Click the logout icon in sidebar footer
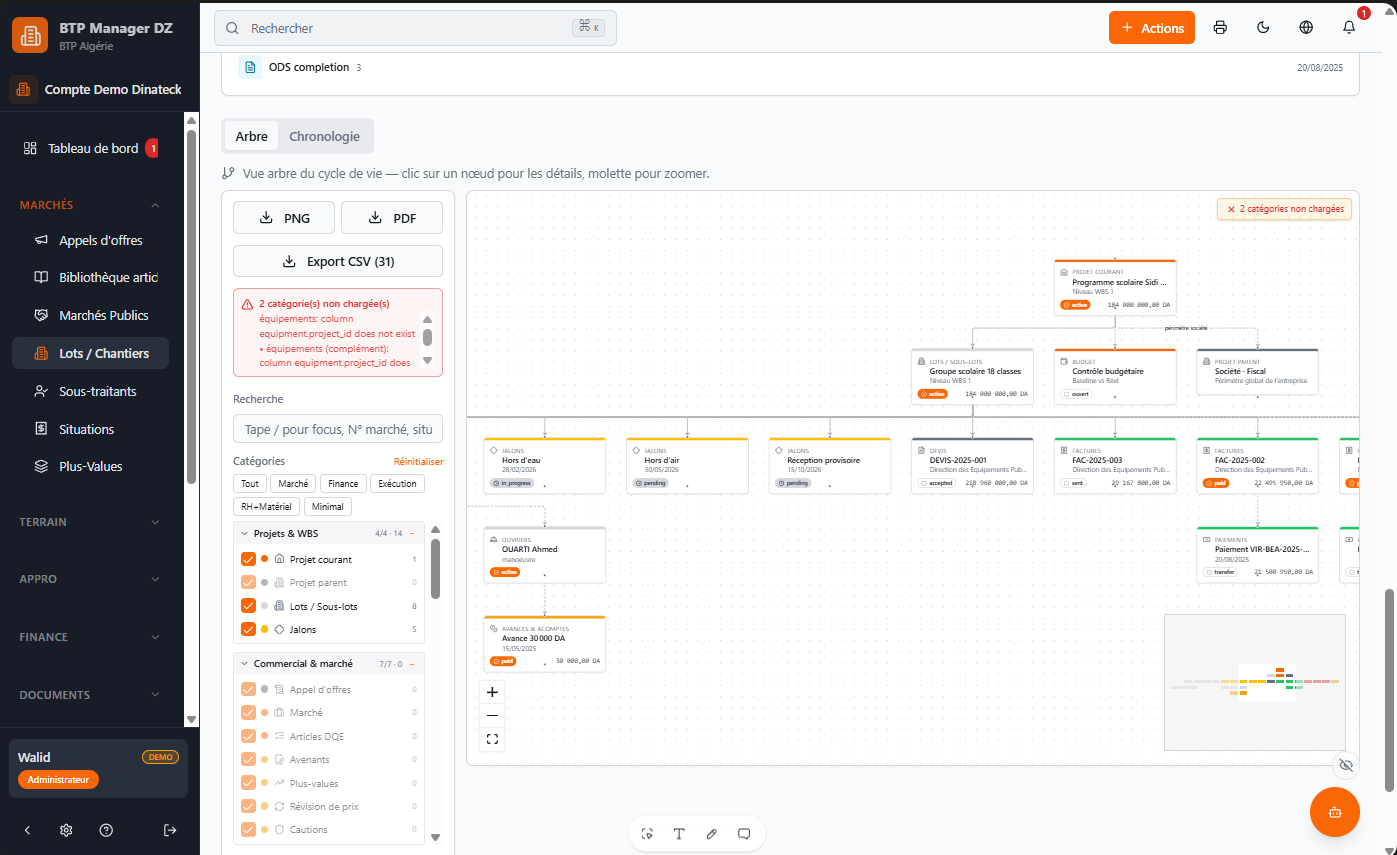 pyautogui.click(x=170, y=830)
